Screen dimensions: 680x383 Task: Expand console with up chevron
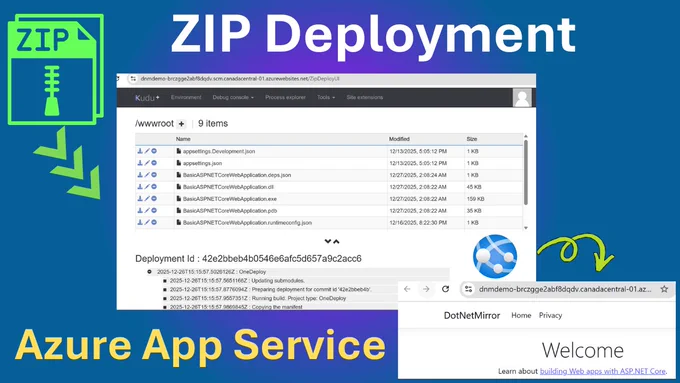coord(336,241)
